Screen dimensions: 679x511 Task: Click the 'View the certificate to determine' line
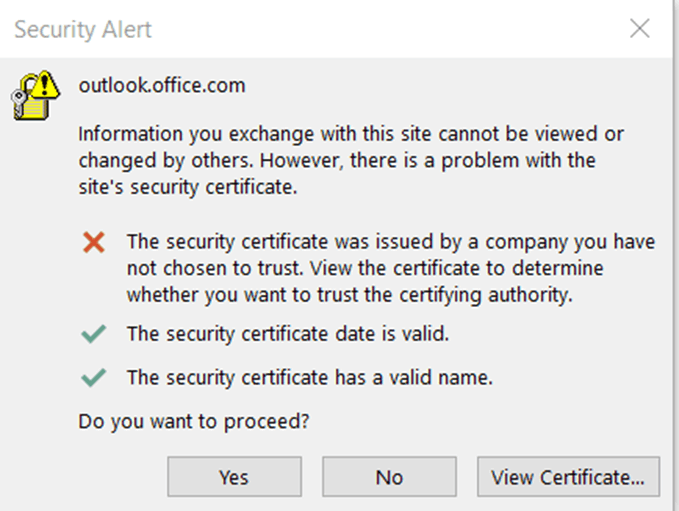point(365,269)
